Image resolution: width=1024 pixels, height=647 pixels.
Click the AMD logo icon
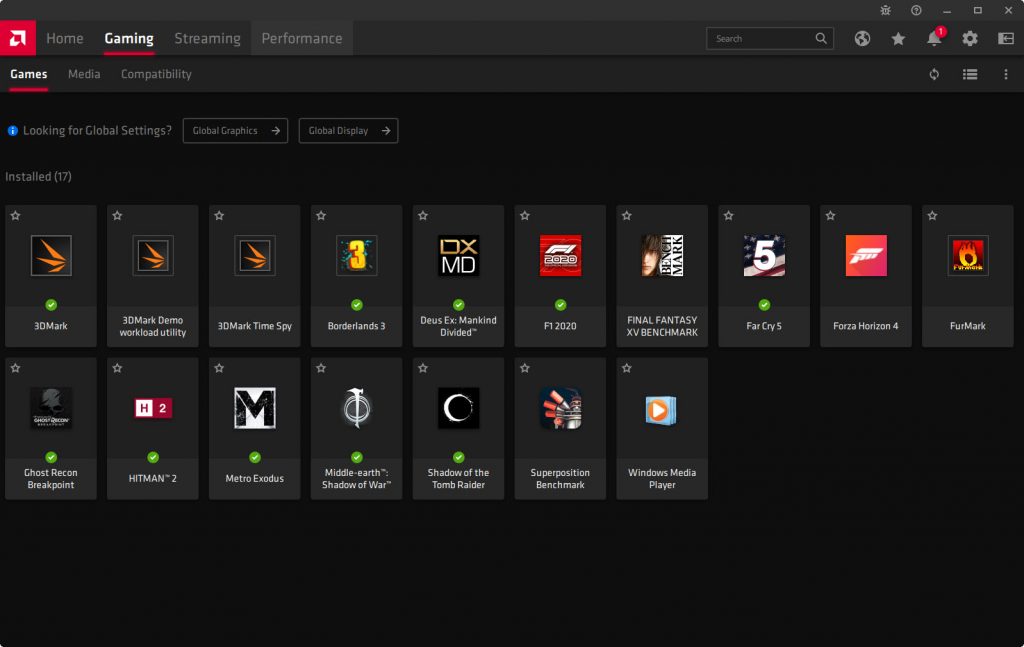pos(17,38)
